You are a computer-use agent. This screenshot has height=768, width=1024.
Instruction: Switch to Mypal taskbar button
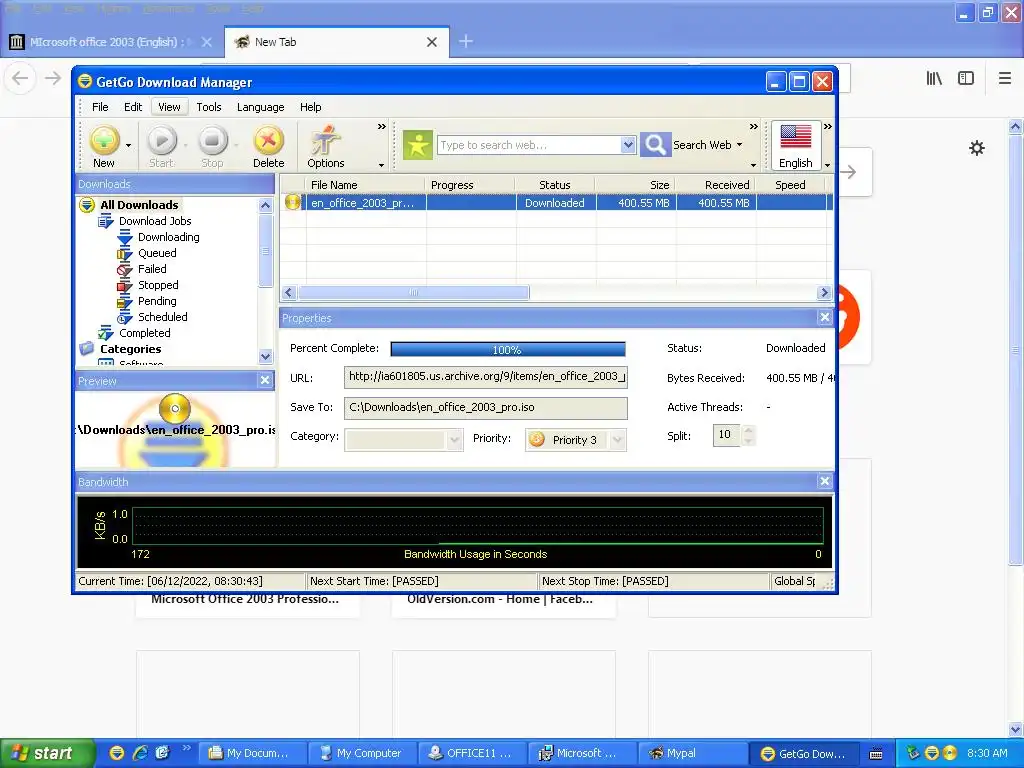click(x=692, y=753)
